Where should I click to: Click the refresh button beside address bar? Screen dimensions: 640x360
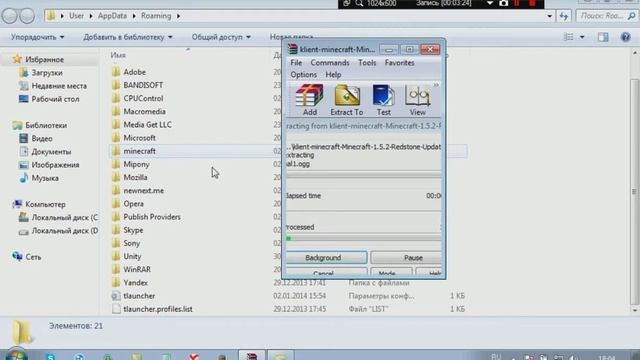[x=564, y=16]
